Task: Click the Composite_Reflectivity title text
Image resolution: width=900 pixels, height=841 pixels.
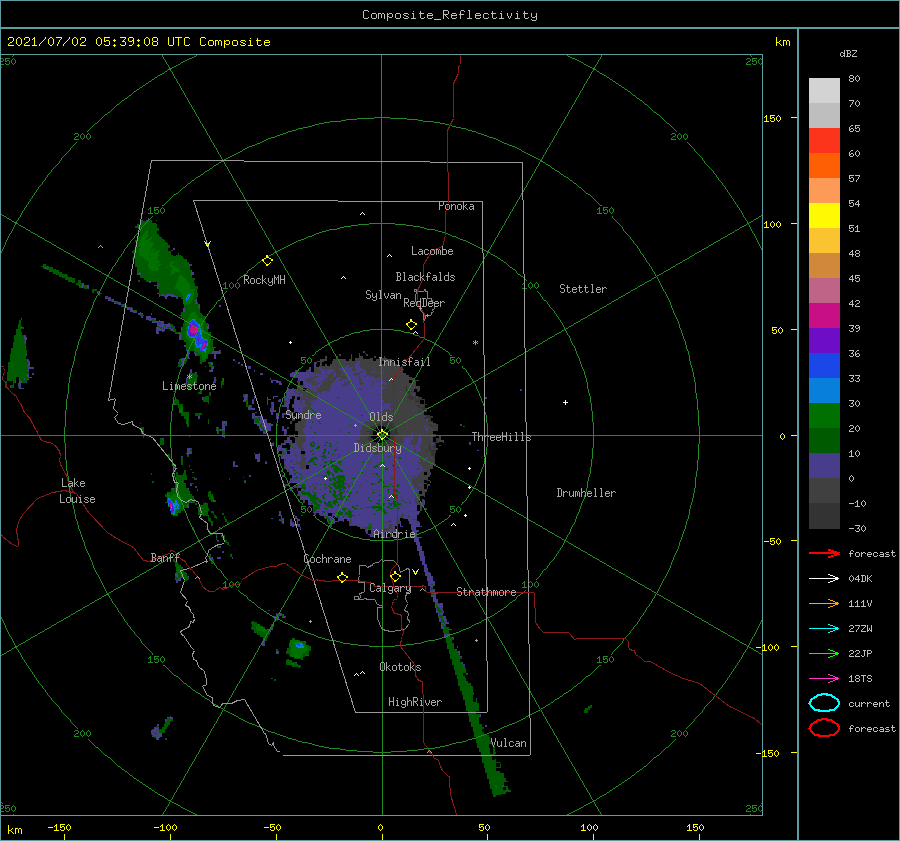Action: [x=450, y=15]
